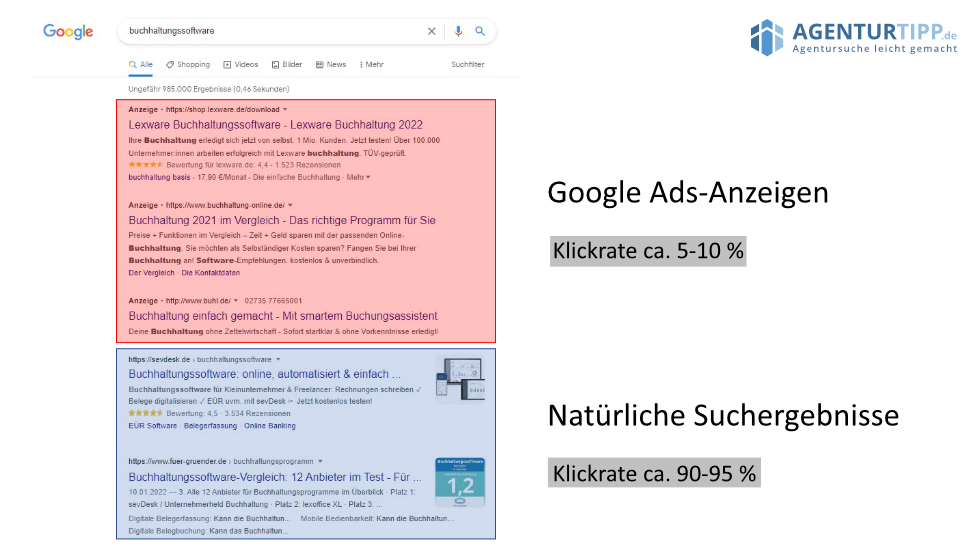Click the Belegerfassung sitelink
Viewport: 978px width, 550px height.
[210, 426]
